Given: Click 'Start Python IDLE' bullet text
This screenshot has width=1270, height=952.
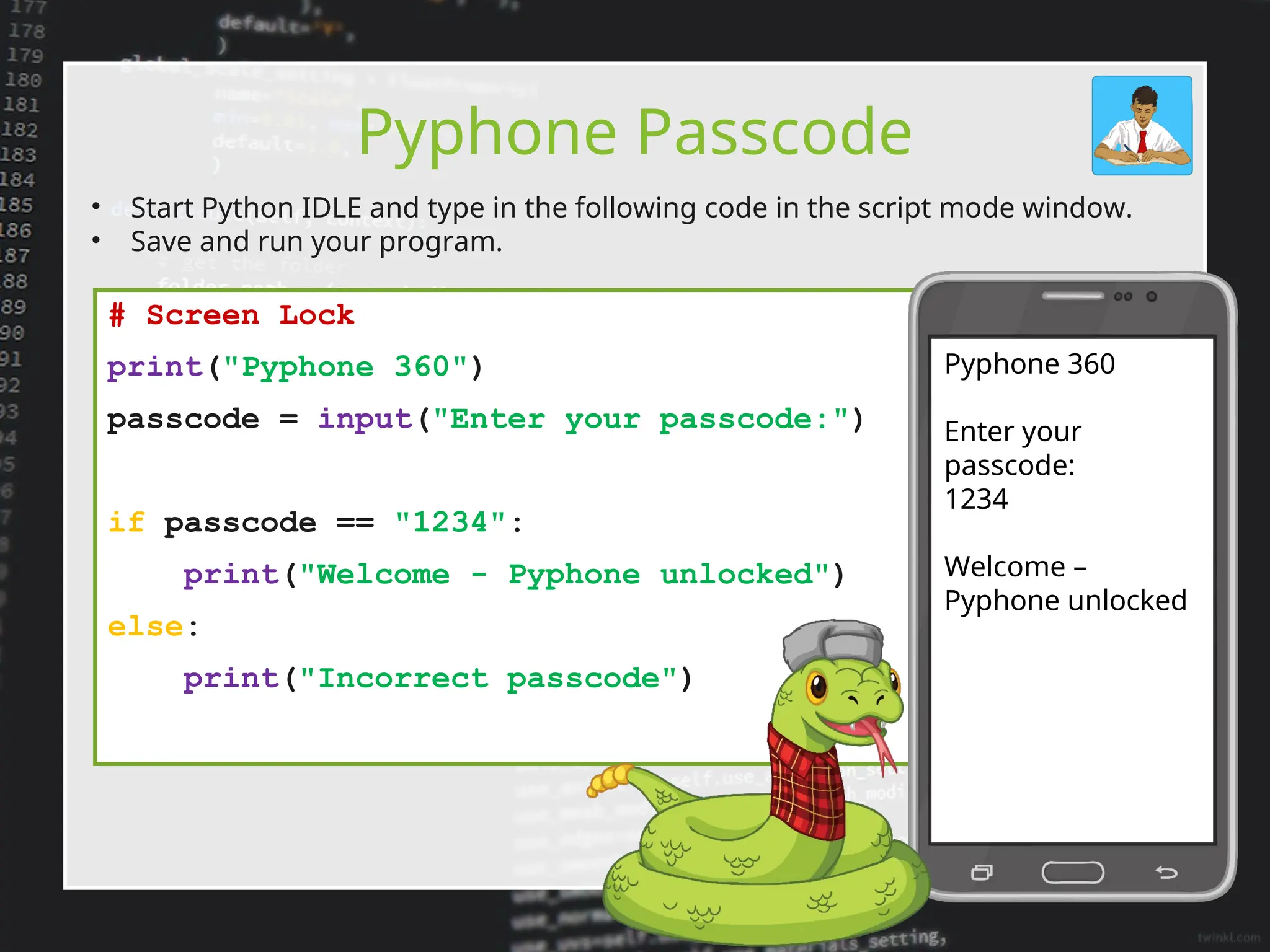Looking at the screenshot, I should coord(631,208).
